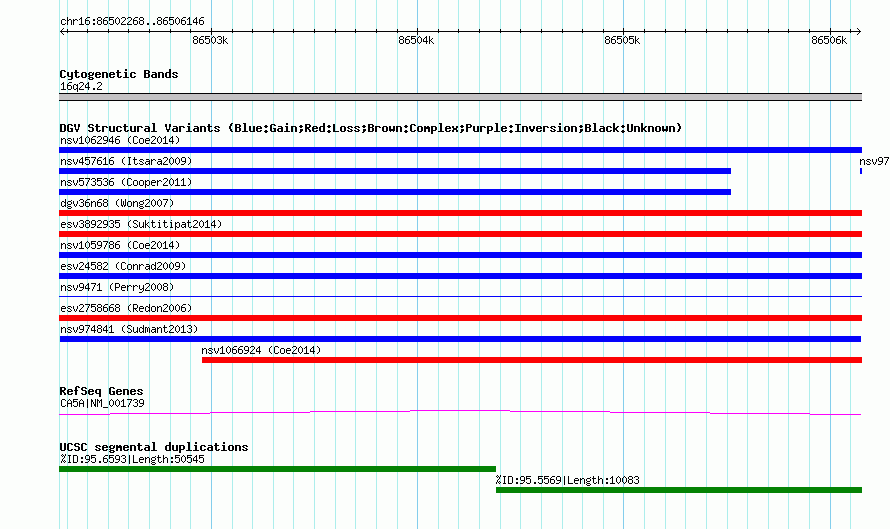The height and width of the screenshot is (529, 890).
Task: Click the gray 16q24.2 cytogenetic band bar
Action: [x=460, y=97]
